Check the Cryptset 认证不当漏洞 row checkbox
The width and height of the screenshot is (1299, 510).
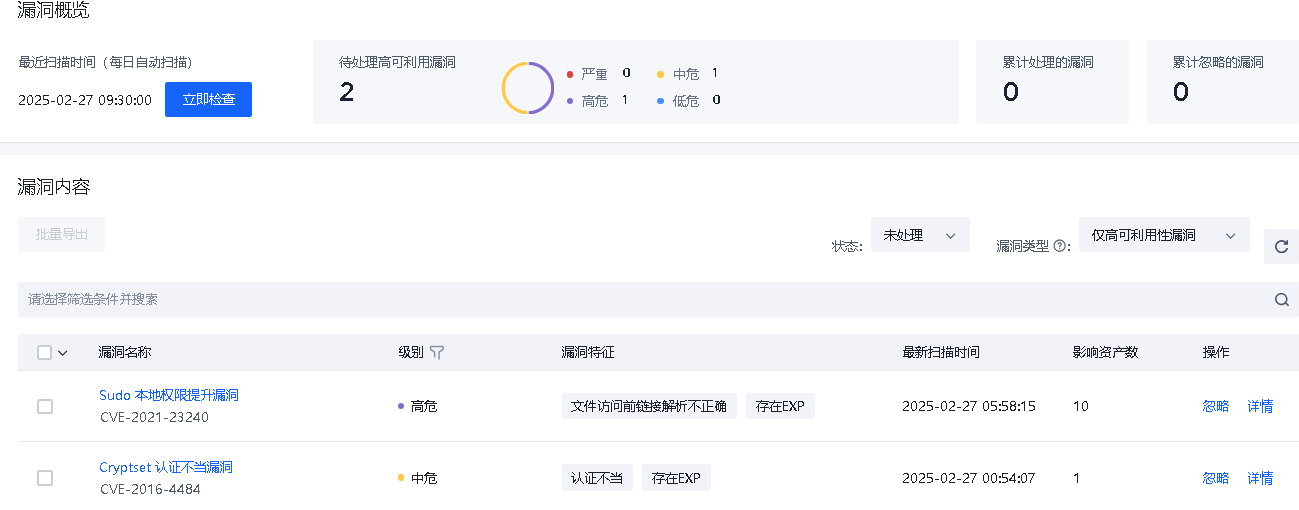point(45,478)
